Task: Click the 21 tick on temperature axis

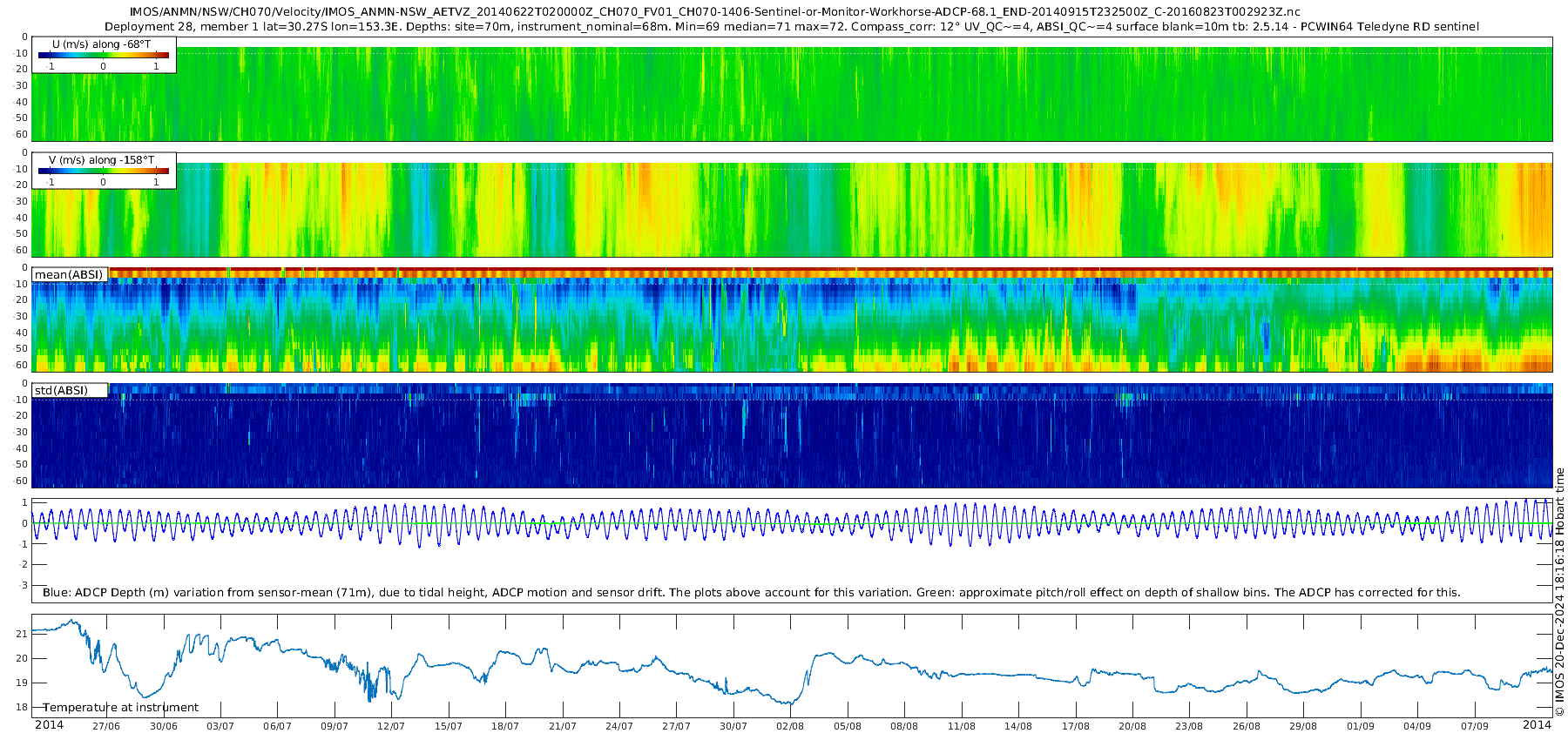Action: [23, 634]
